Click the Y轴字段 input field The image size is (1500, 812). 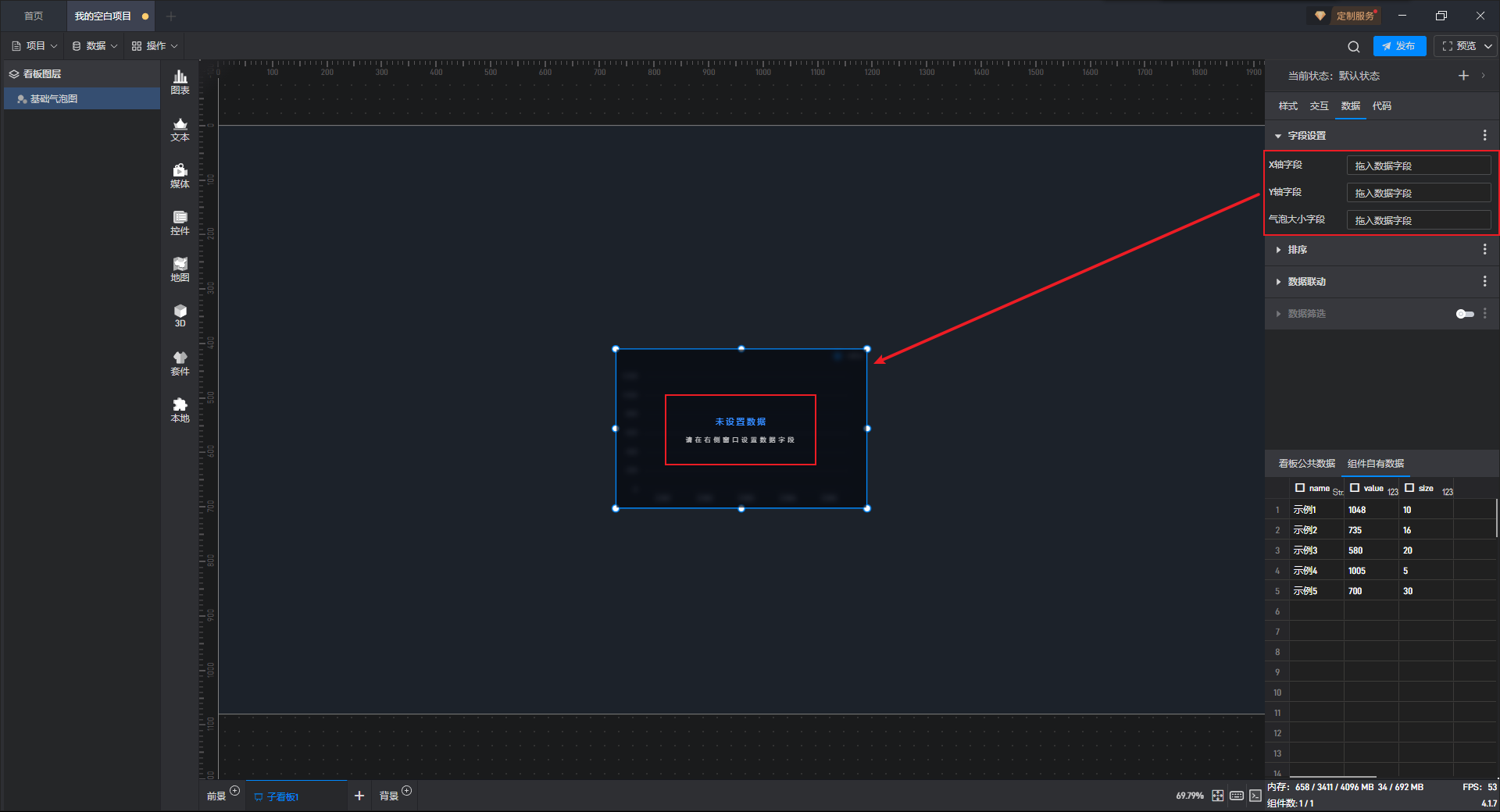tap(1418, 193)
